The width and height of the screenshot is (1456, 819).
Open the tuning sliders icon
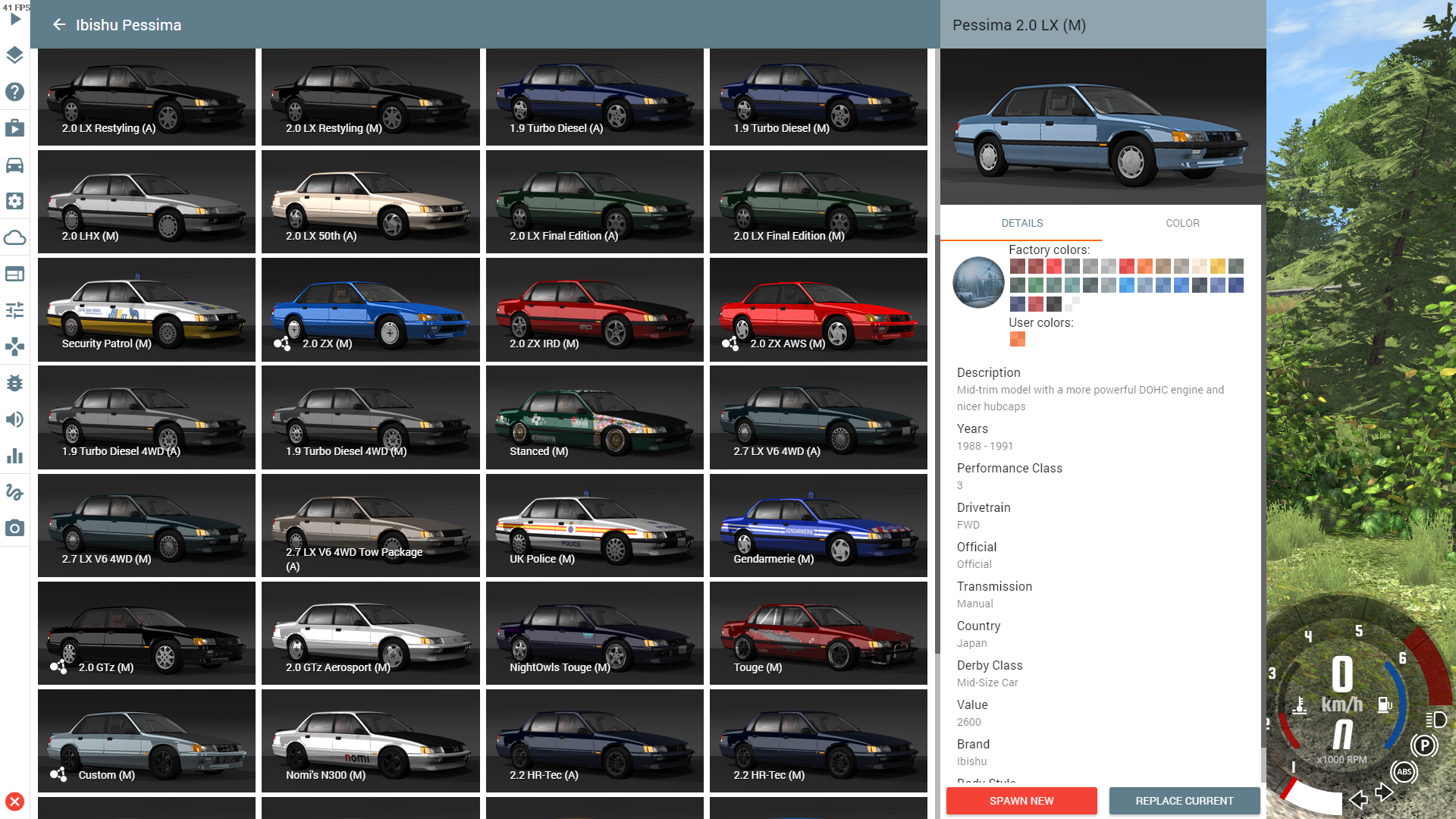pyautogui.click(x=14, y=310)
